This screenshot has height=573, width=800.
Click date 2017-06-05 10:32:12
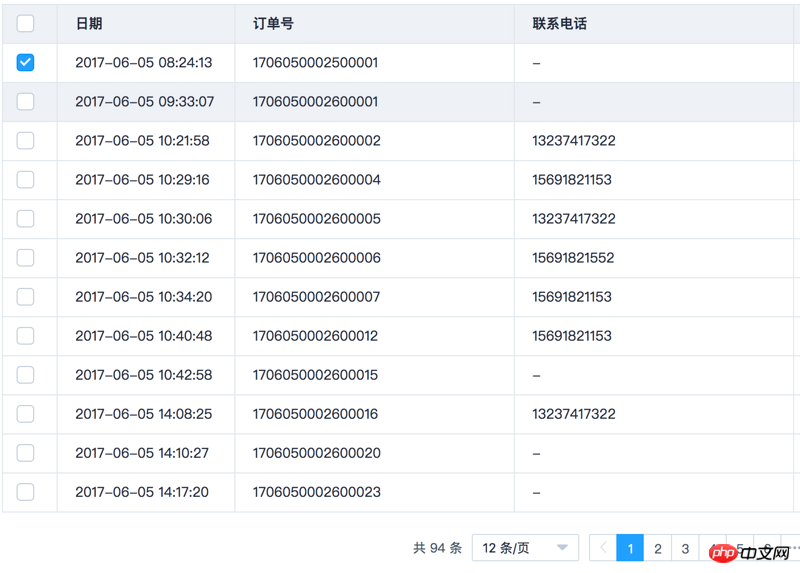142,258
